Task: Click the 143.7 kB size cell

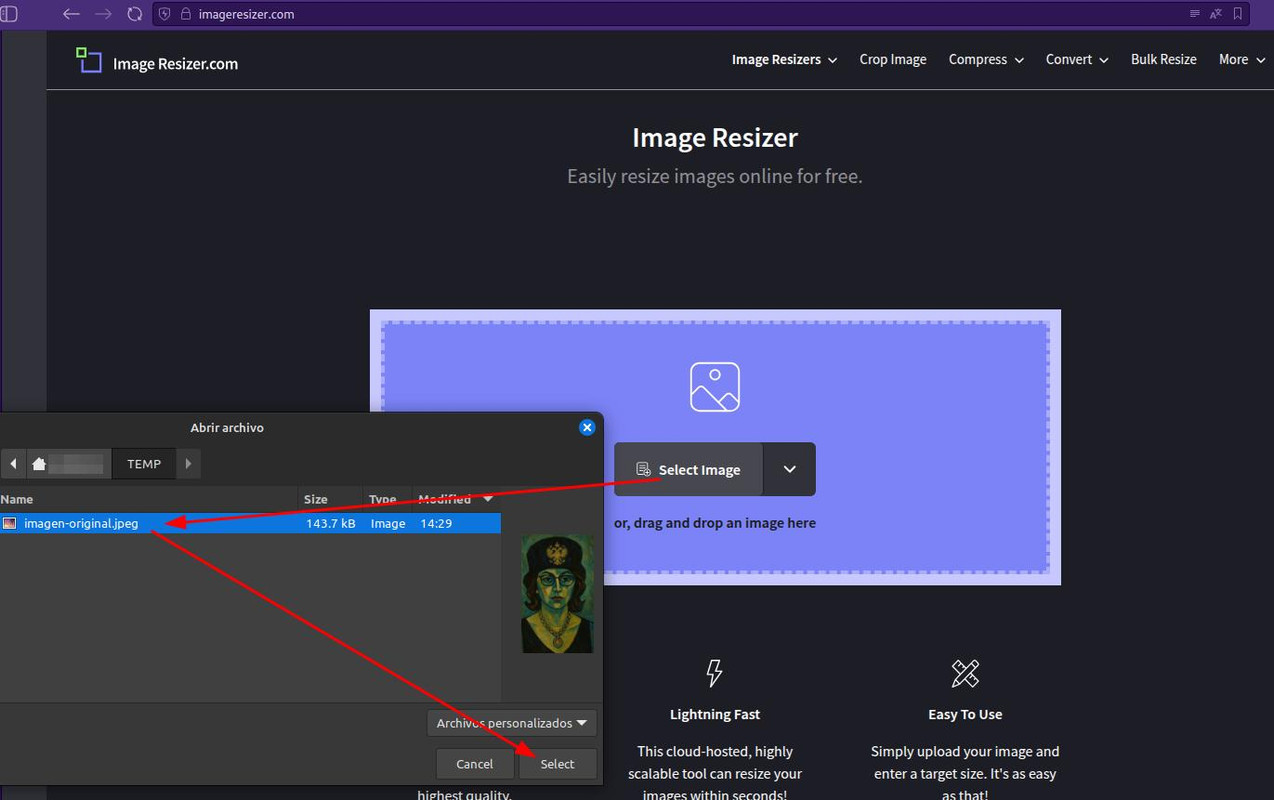Action: (x=331, y=523)
